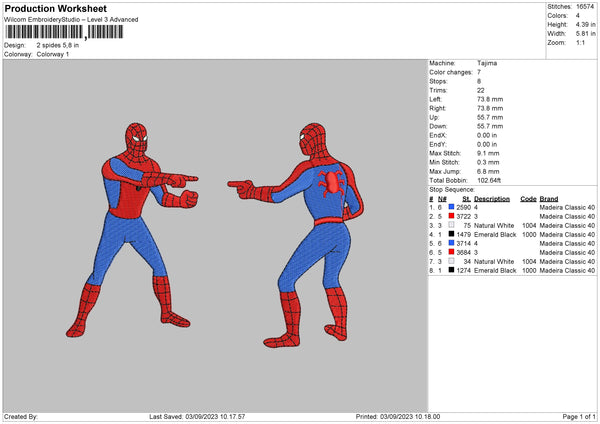Click the red swatch beside 3722 stitches
The height and width of the screenshot is (424, 600).
[452, 216]
